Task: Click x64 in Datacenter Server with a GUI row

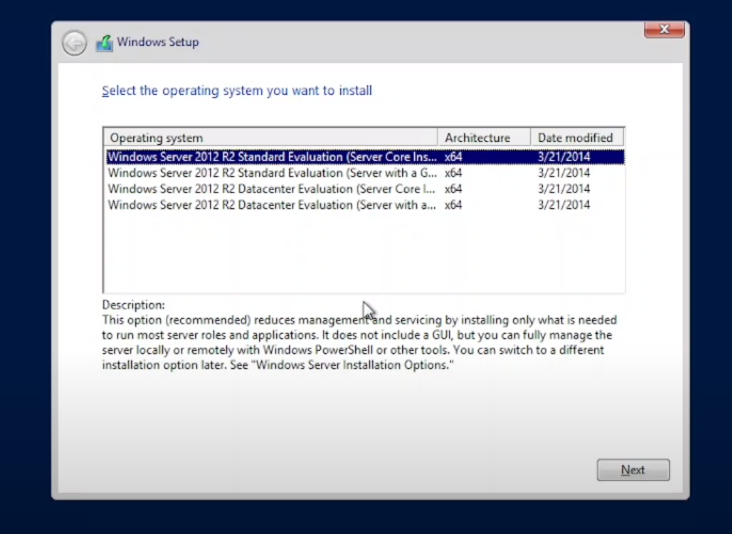Action: [x=453, y=204]
